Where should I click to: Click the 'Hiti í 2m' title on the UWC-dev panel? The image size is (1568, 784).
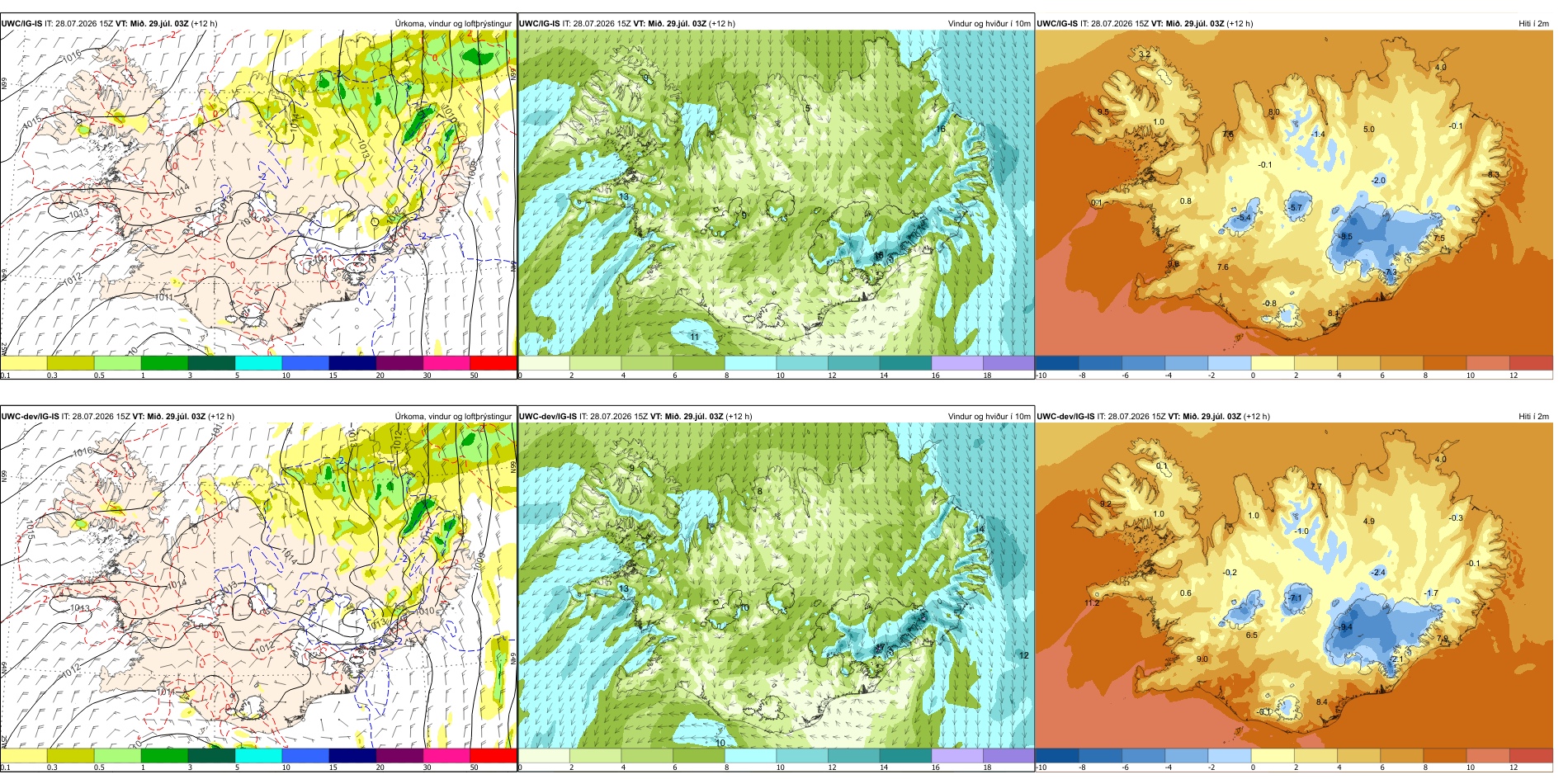(1533, 416)
